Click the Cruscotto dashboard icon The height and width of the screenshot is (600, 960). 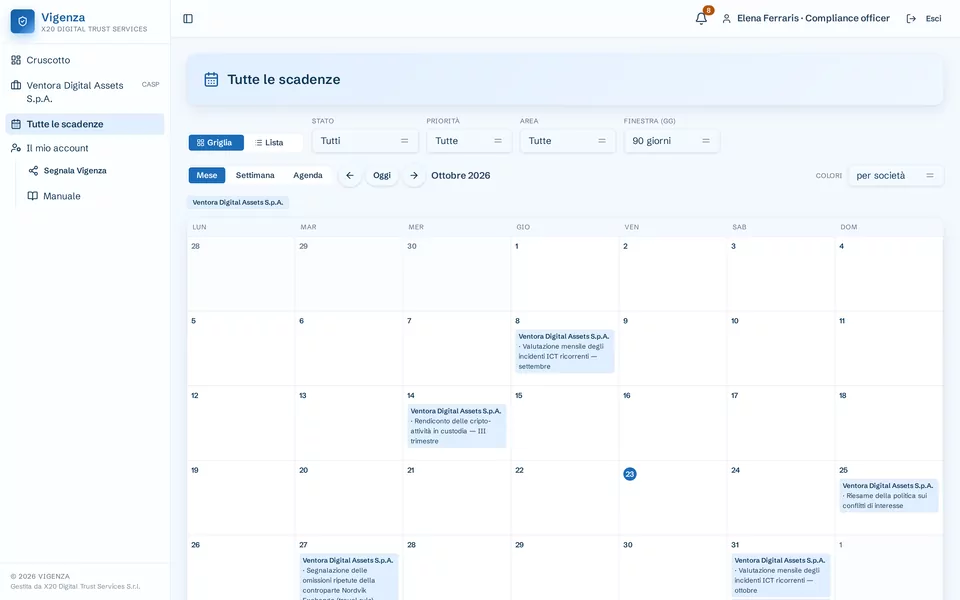tap(16, 60)
